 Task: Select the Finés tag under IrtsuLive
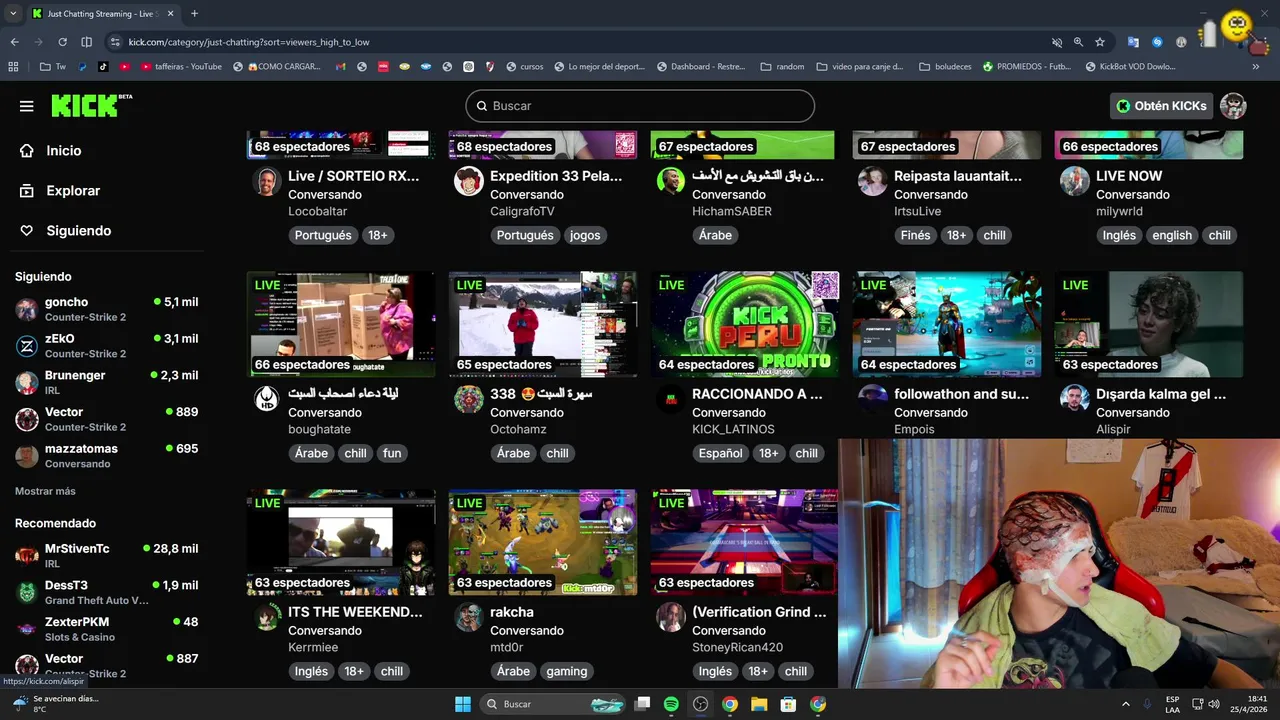915,235
